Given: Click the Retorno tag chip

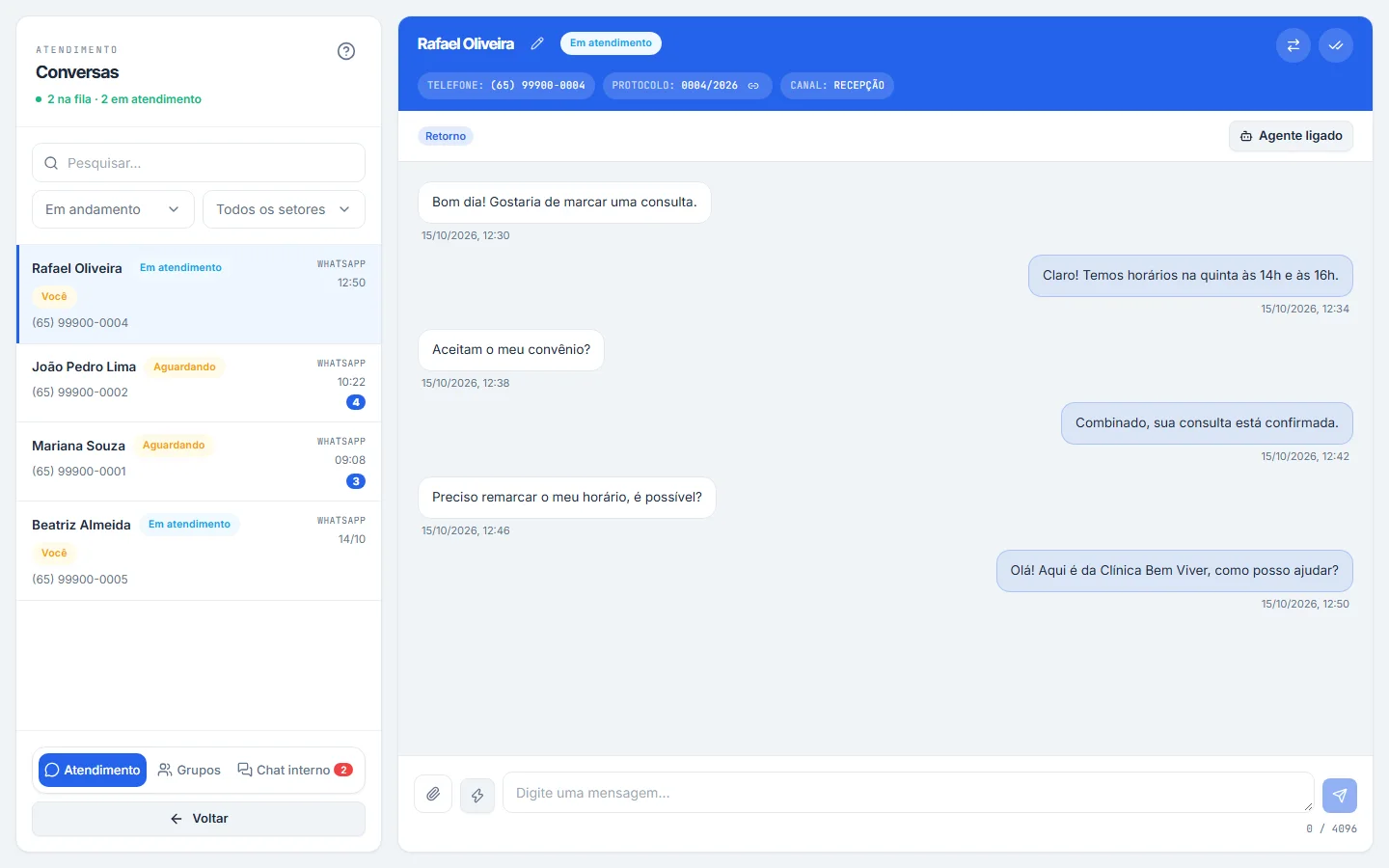Looking at the screenshot, I should (446, 136).
